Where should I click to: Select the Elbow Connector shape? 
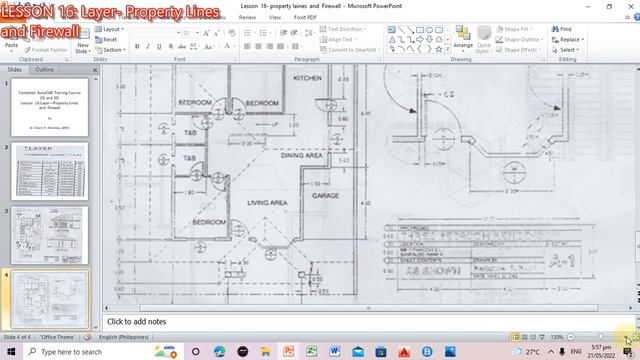tap(401, 40)
